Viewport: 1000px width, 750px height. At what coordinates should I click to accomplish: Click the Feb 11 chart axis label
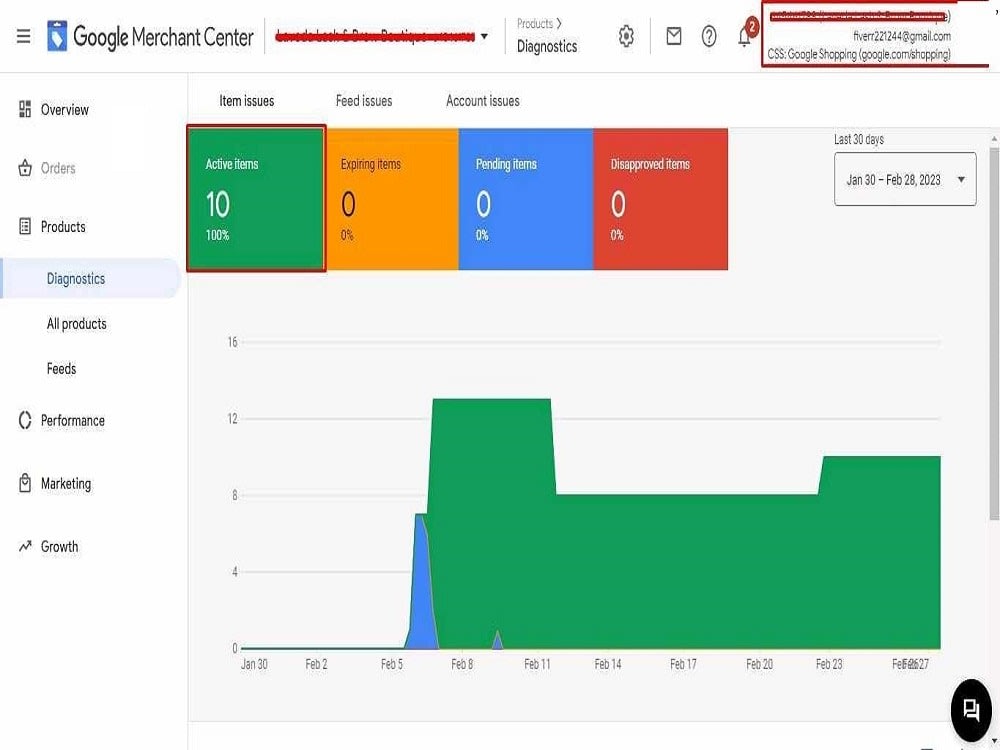click(x=537, y=664)
